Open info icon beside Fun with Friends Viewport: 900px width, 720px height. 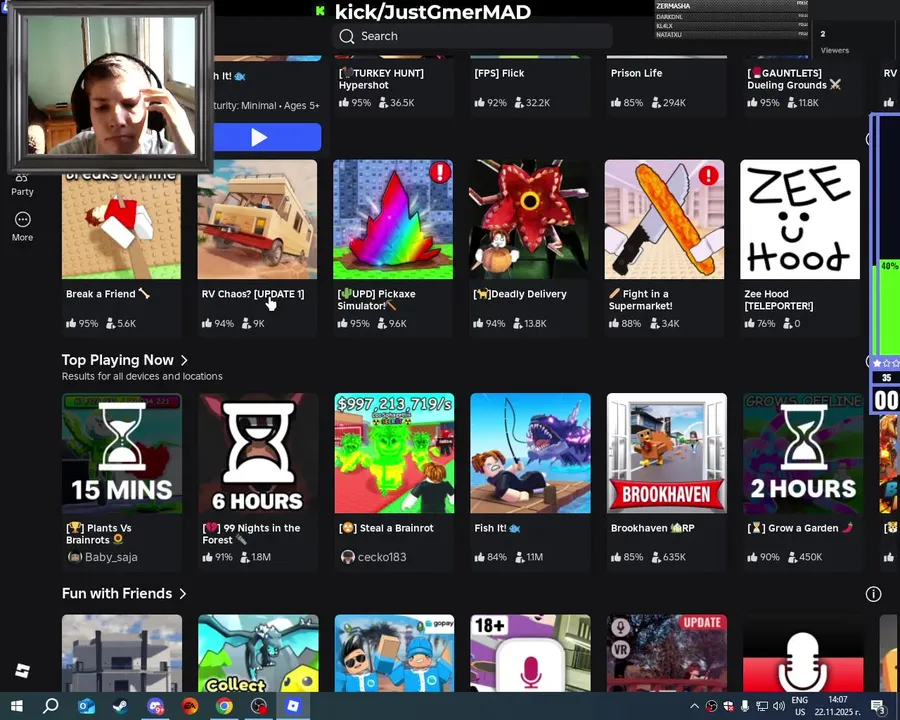(873, 594)
